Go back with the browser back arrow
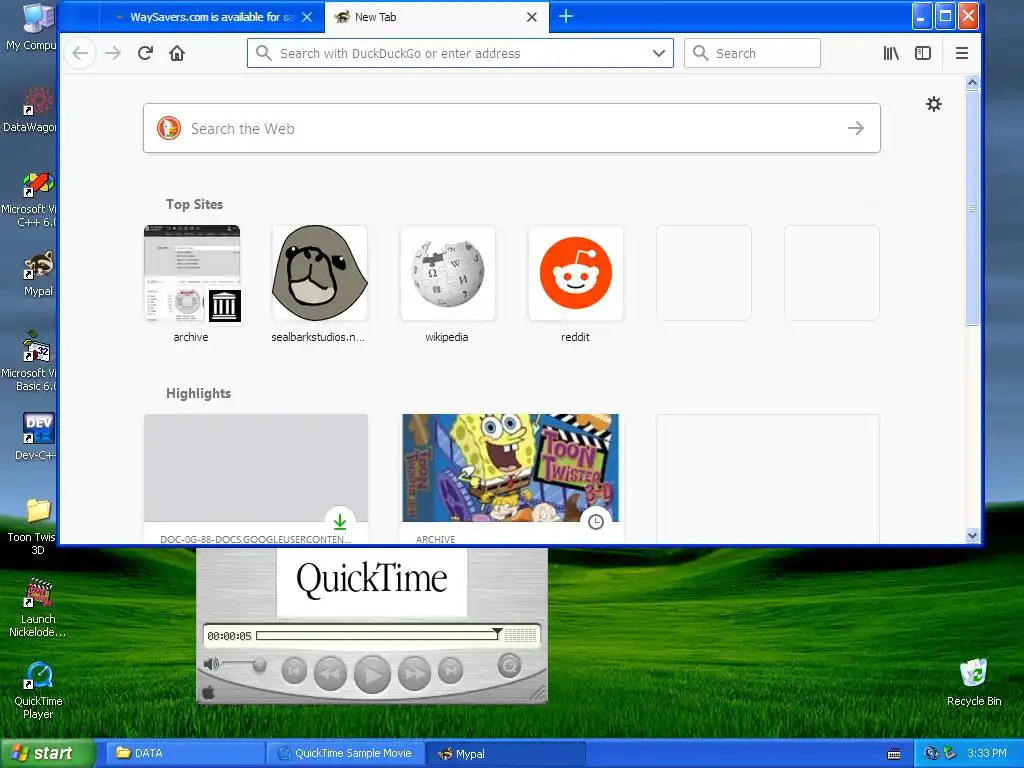 pos(80,53)
